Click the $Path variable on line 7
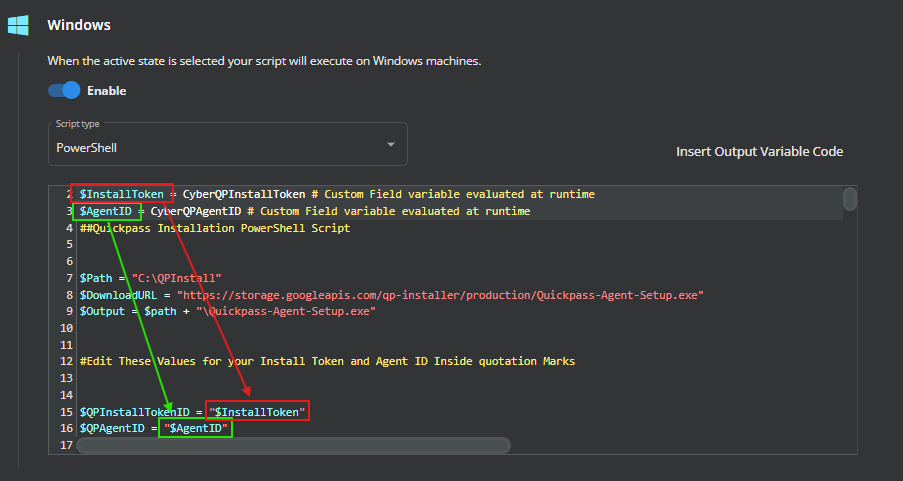 pyautogui.click(x=96, y=278)
